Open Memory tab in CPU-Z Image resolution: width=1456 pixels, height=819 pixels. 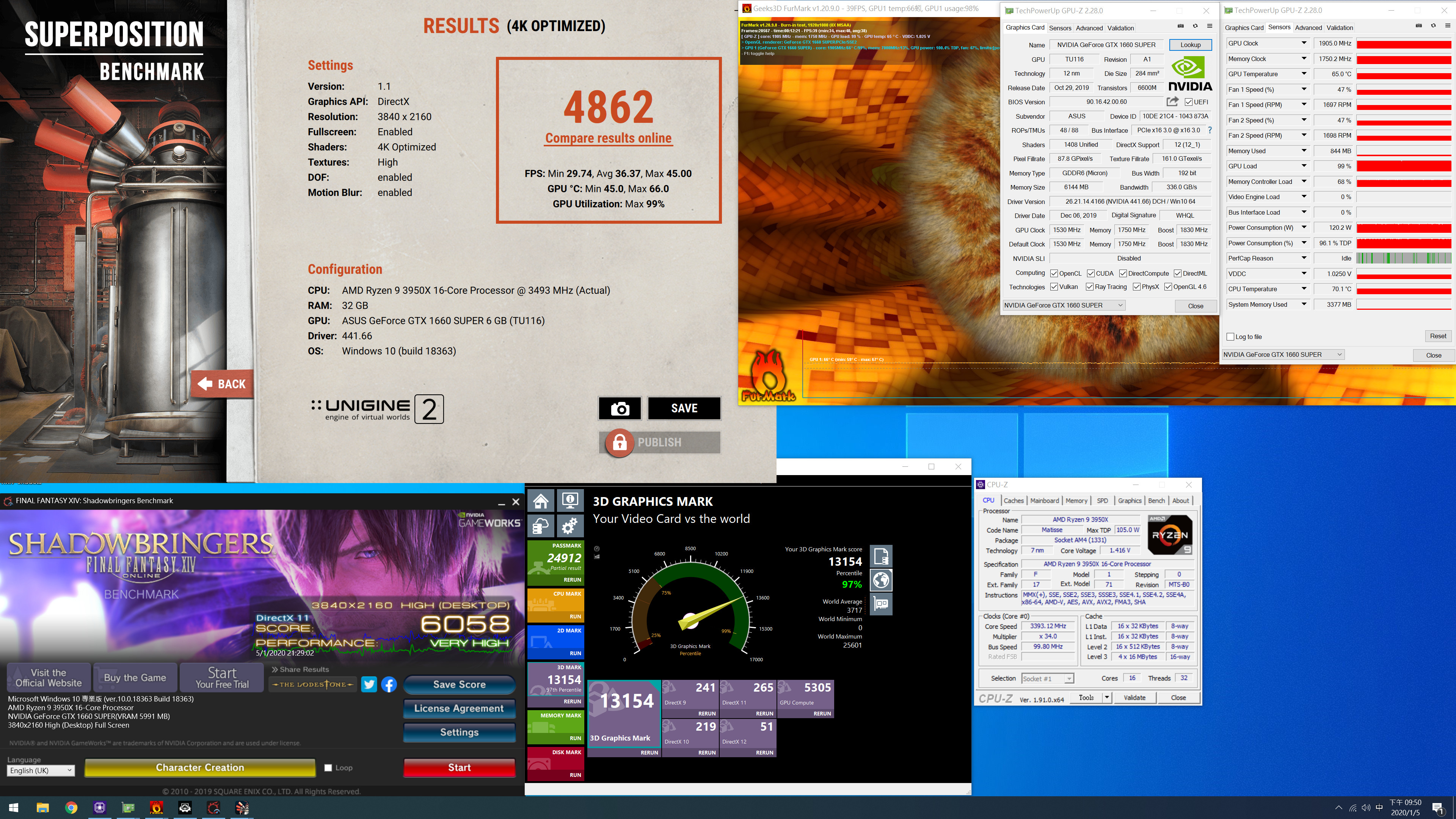[1076, 501]
